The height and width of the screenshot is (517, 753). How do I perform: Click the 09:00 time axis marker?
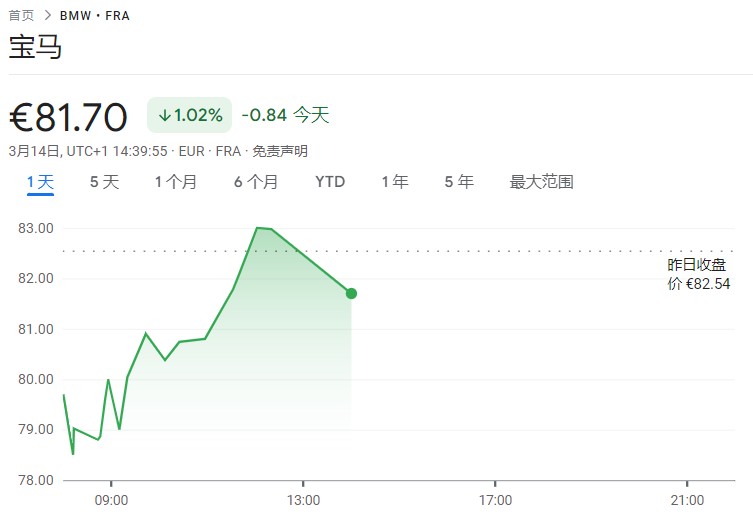click(x=111, y=500)
